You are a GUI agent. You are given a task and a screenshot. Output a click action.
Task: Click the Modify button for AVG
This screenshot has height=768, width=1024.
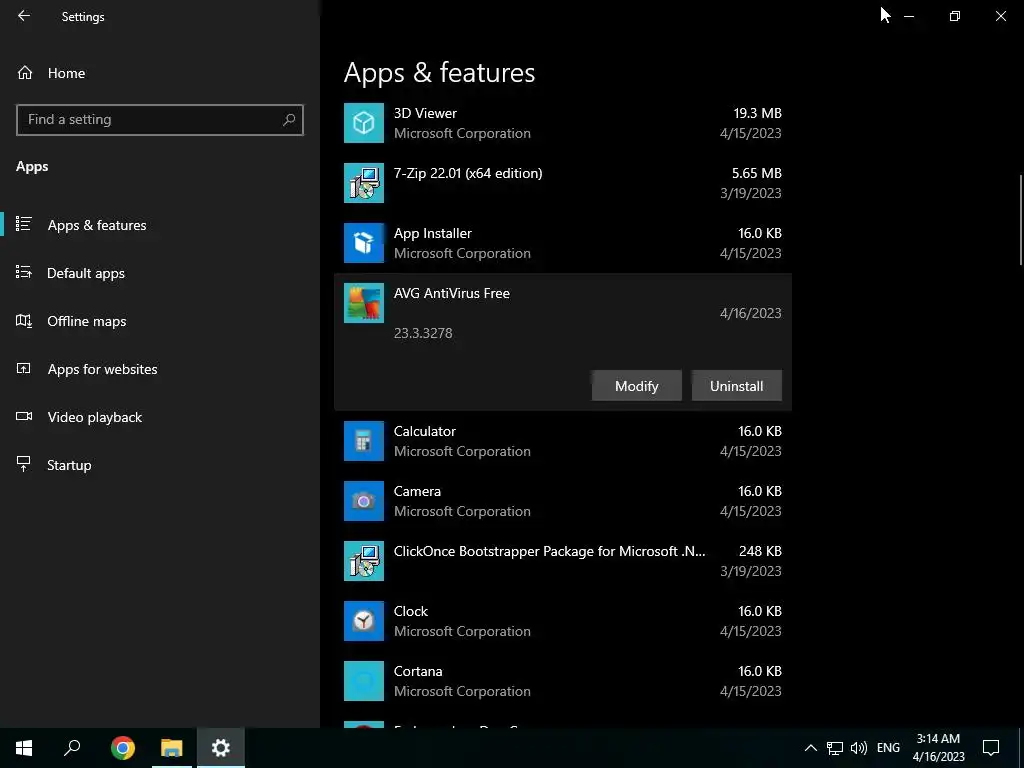tap(637, 386)
